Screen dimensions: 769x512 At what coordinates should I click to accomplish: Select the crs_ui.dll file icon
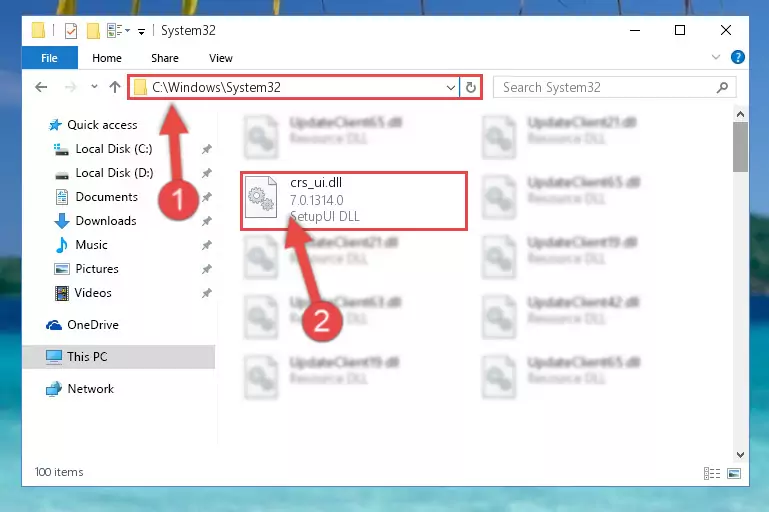tap(260, 197)
